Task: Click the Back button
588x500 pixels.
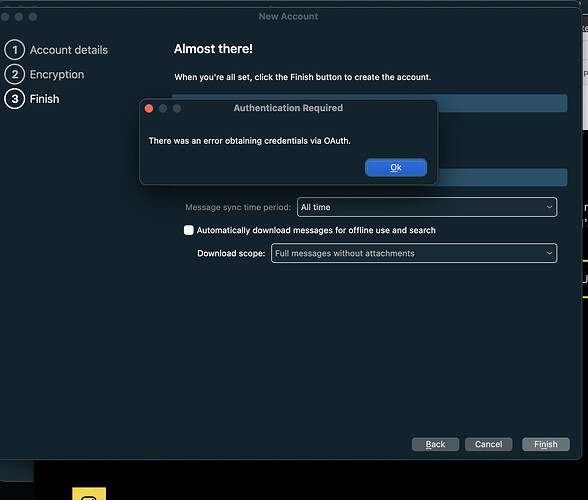Action: [x=435, y=444]
